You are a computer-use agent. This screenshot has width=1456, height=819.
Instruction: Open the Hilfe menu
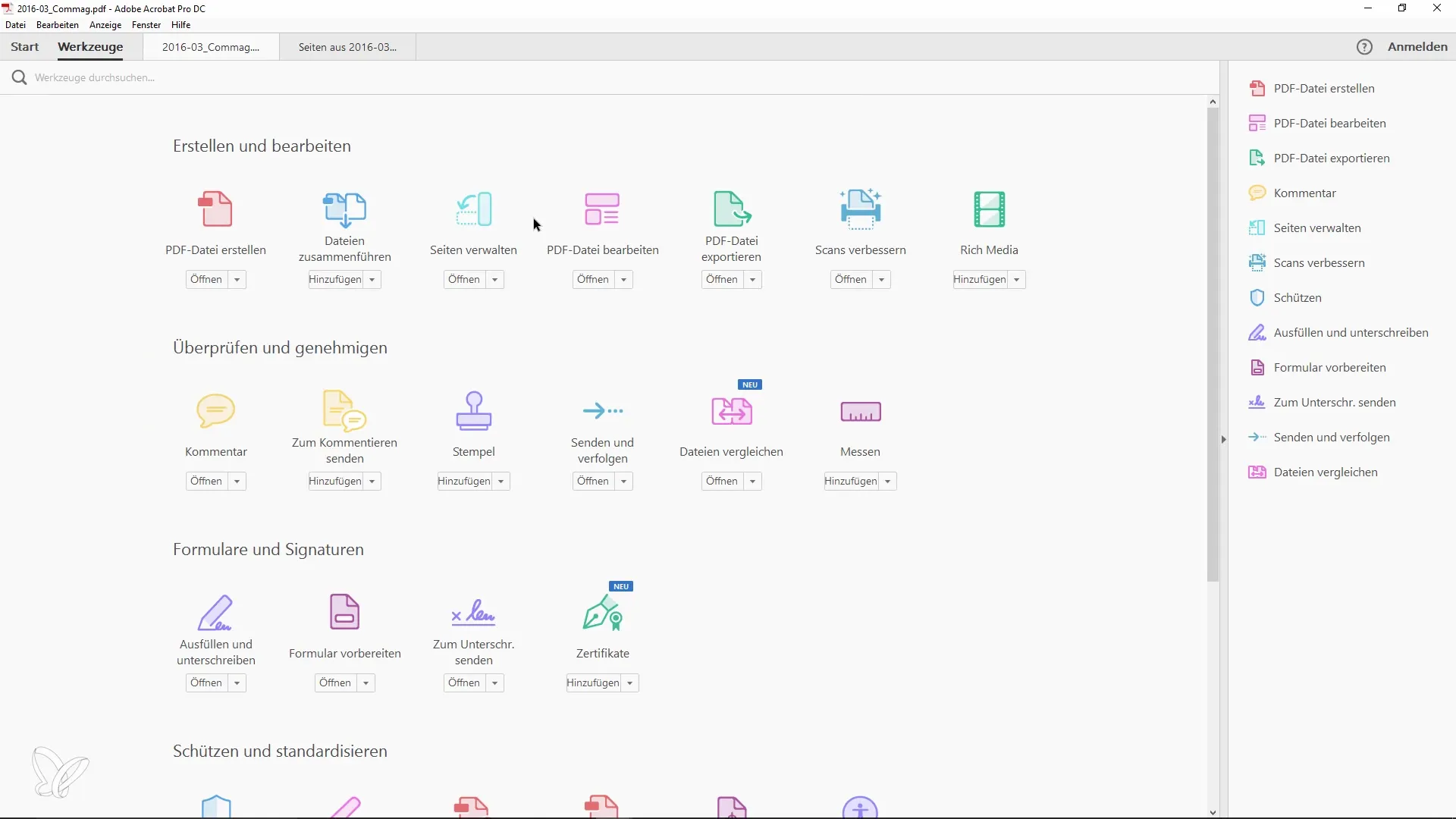180,25
